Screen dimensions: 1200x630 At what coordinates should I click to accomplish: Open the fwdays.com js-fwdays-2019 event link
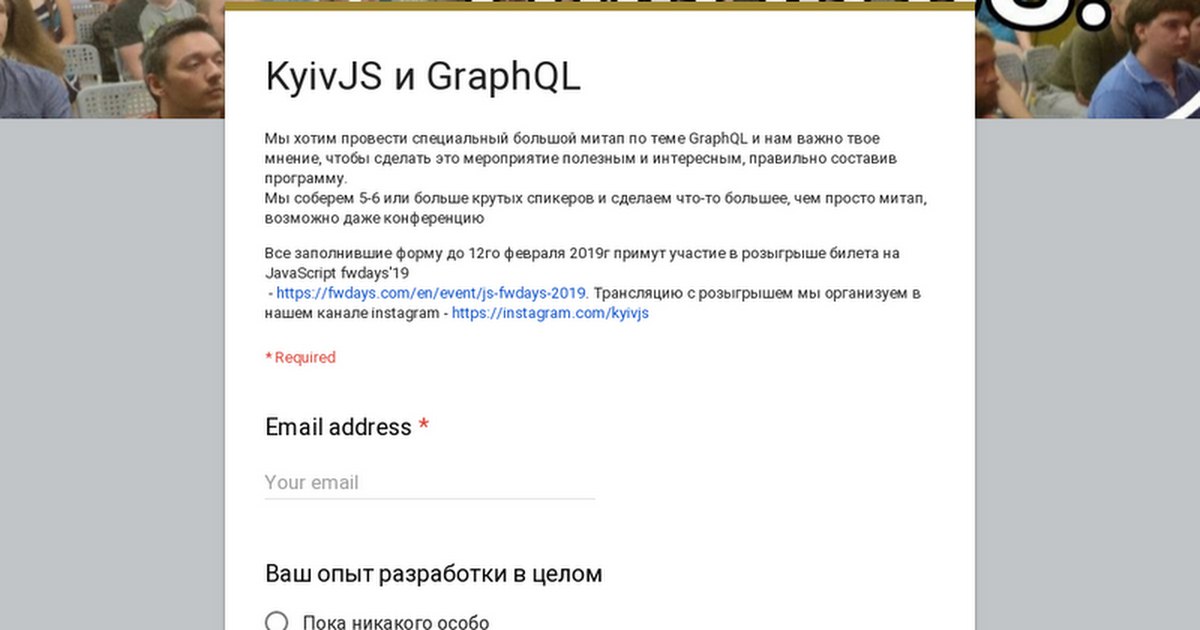pos(433,293)
